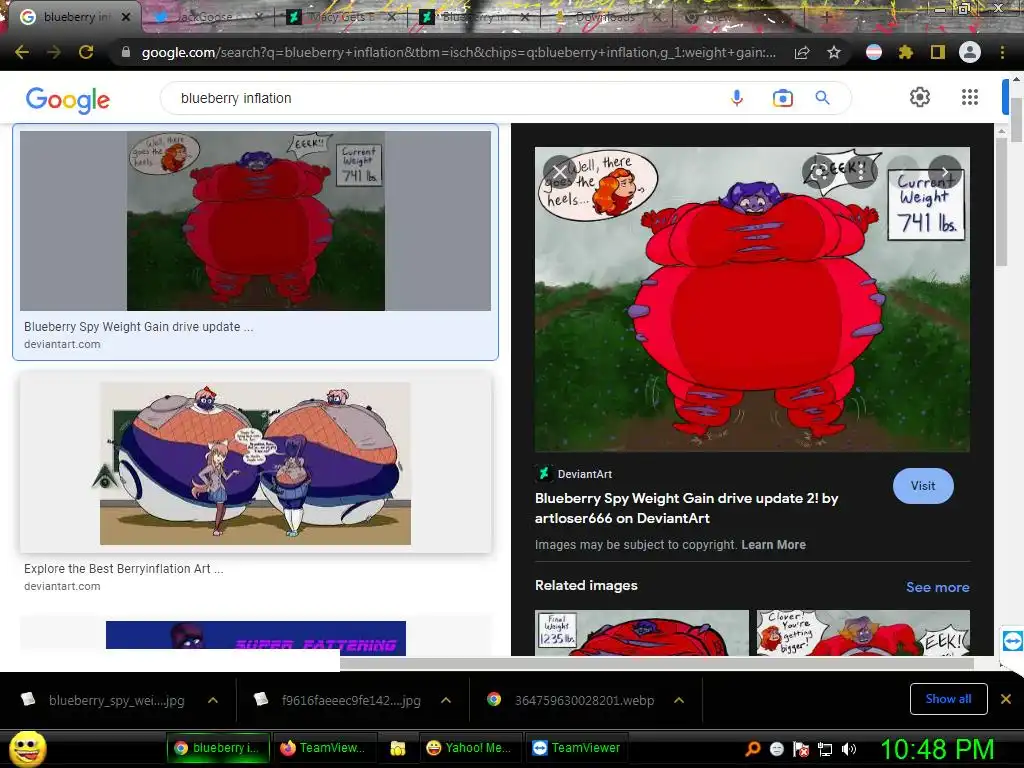Close the downloads bar
The width and height of the screenshot is (1024, 768).
(1006, 699)
